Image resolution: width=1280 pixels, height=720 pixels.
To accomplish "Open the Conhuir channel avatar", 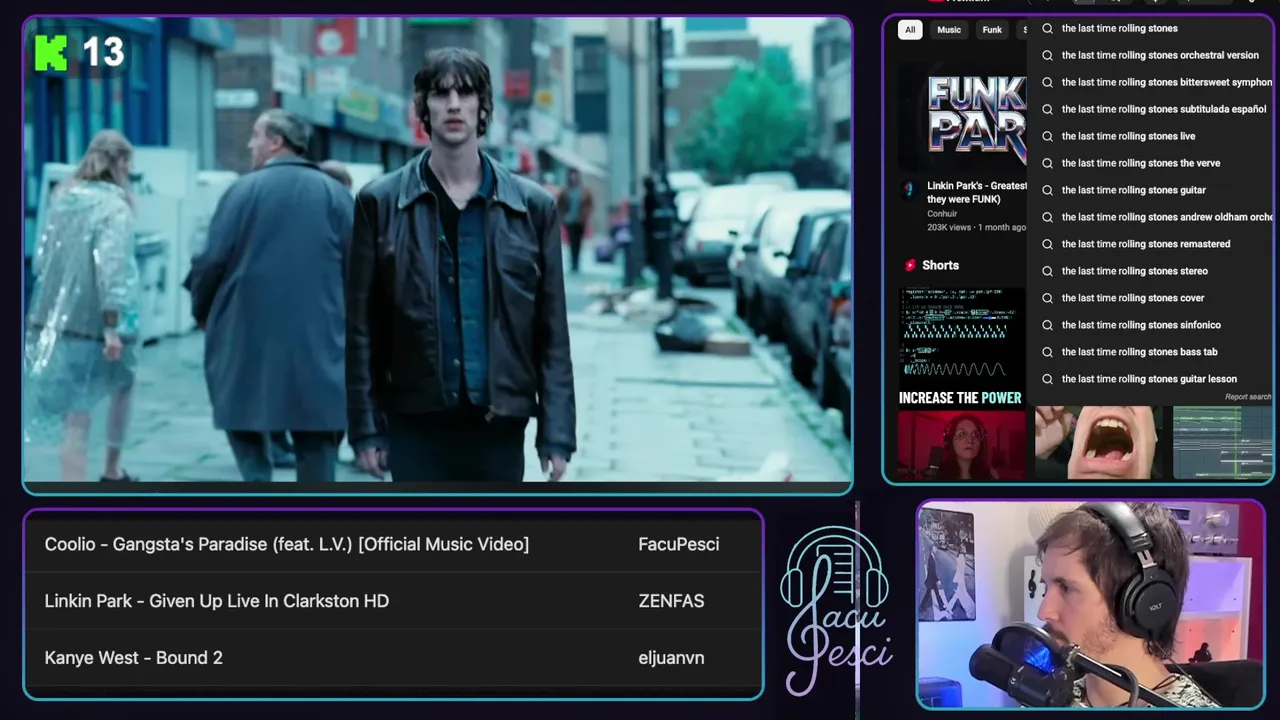I will [x=908, y=189].
